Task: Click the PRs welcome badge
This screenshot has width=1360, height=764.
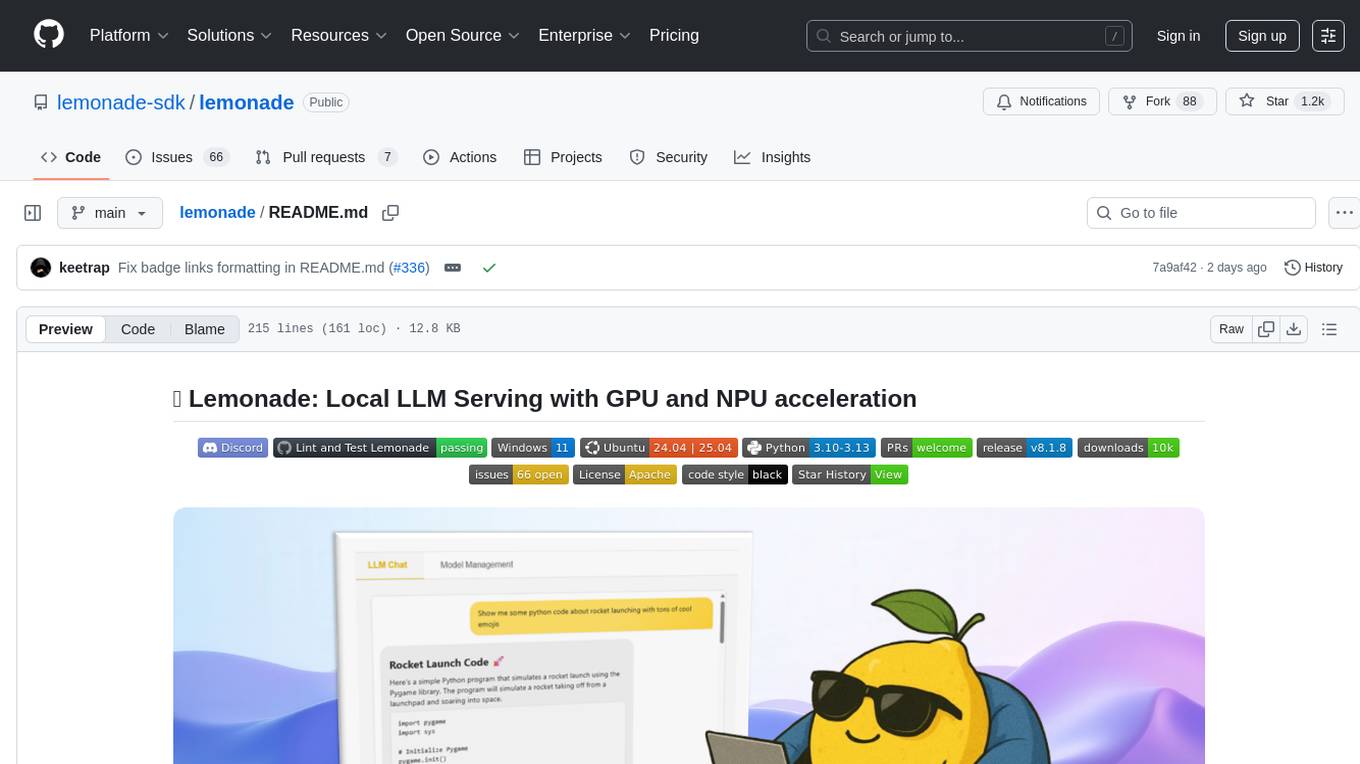Action: (x=927, y=448)
